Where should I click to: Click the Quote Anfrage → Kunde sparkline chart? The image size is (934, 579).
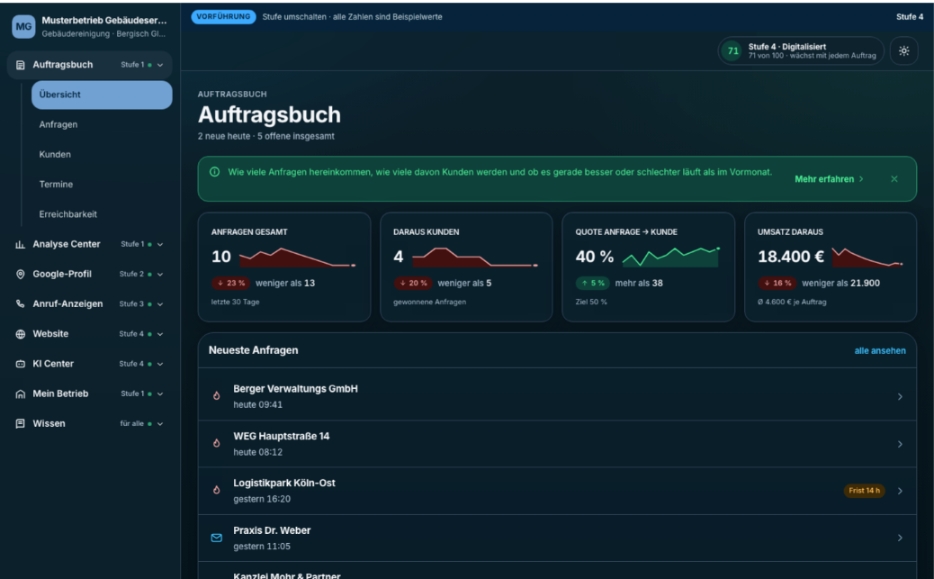(671, 257)
